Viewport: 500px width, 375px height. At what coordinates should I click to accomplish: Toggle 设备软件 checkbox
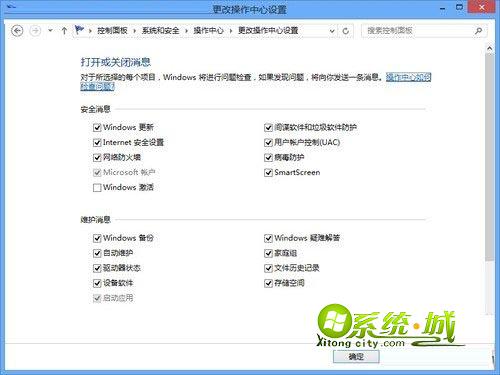point(97,283)
